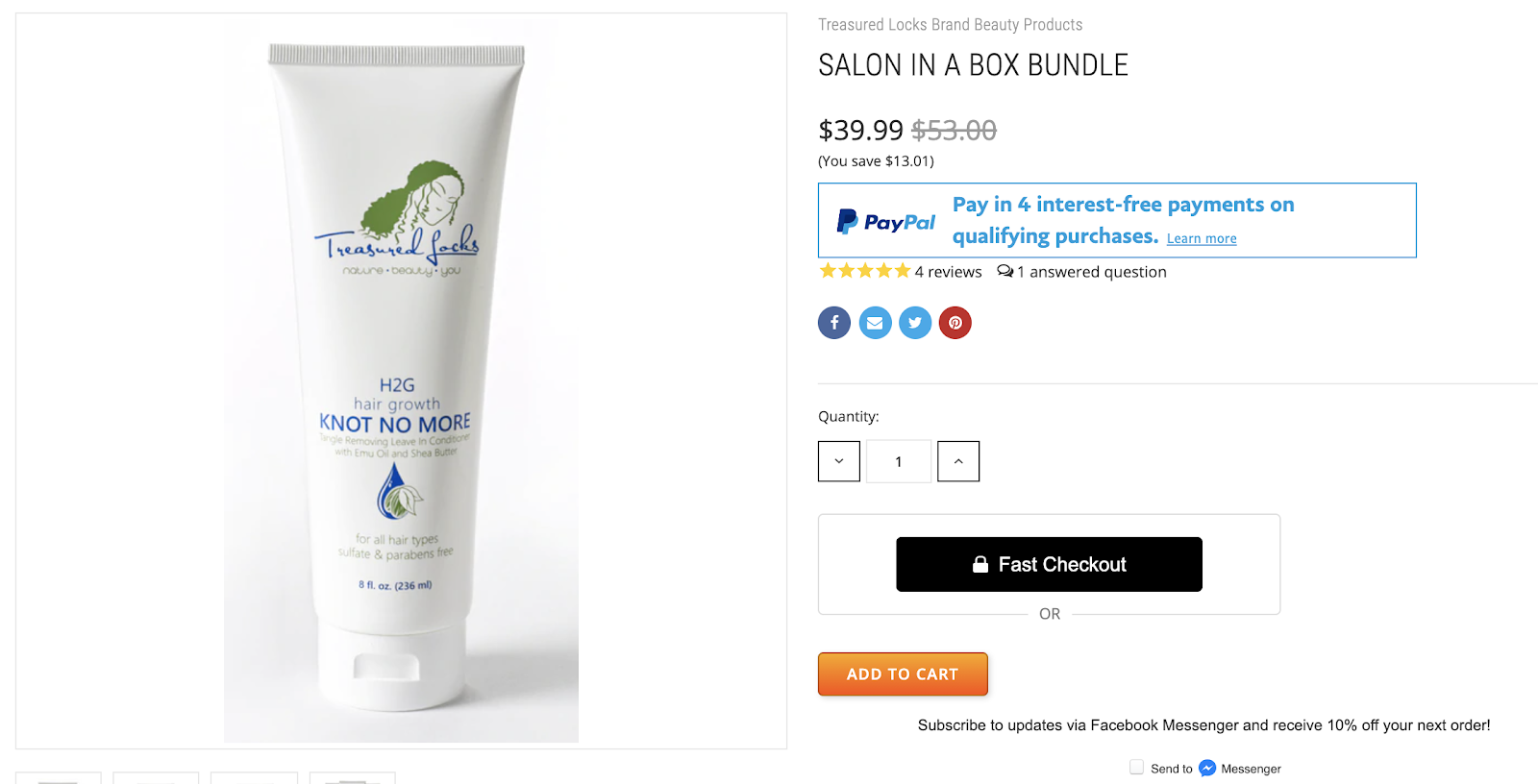Open the 4 reviews link
Image resolution: width=1538 pixels, height=784 pixels.
click(948, 272)
